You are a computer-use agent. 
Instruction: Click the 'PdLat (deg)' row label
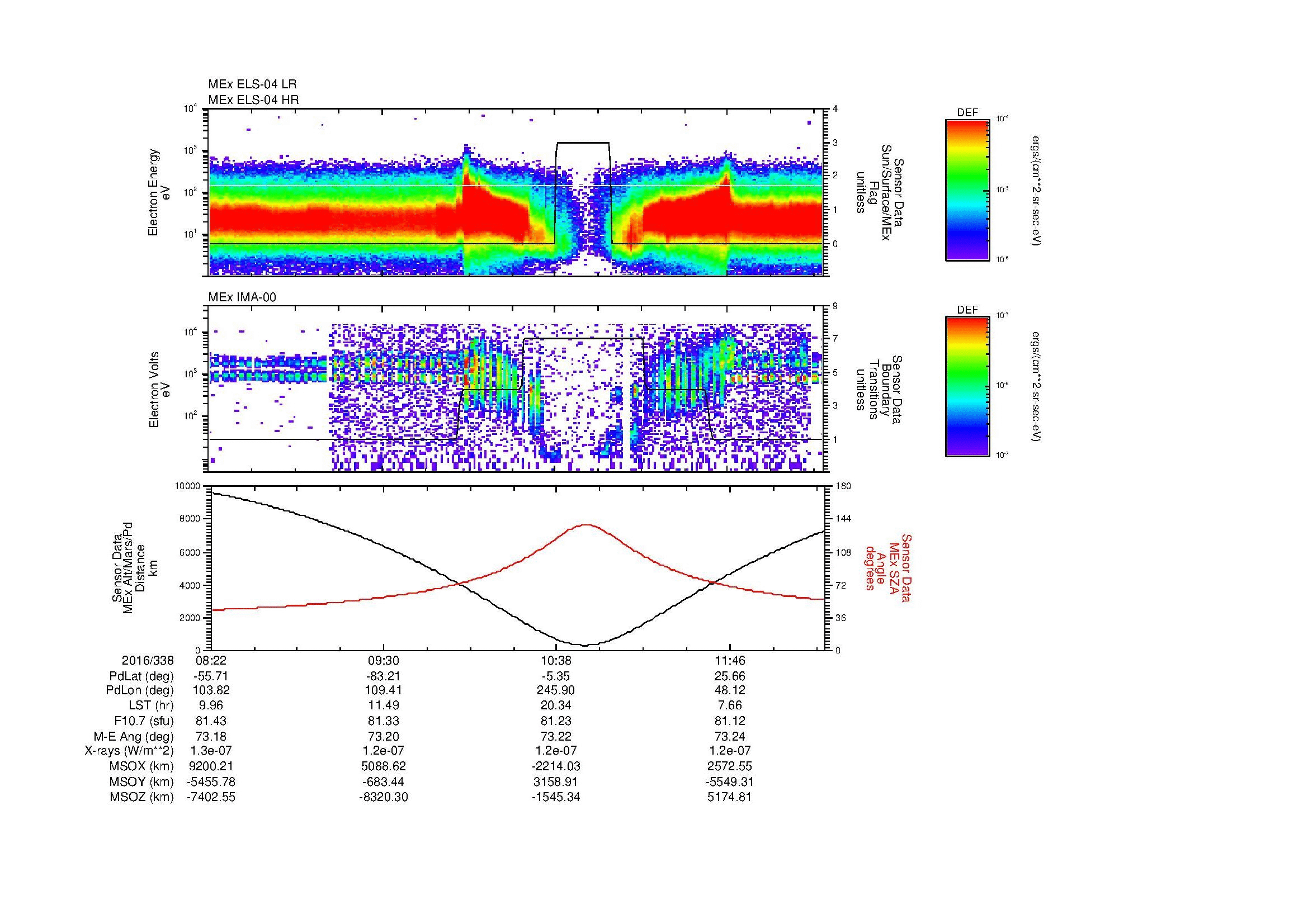tap(142, 676)
